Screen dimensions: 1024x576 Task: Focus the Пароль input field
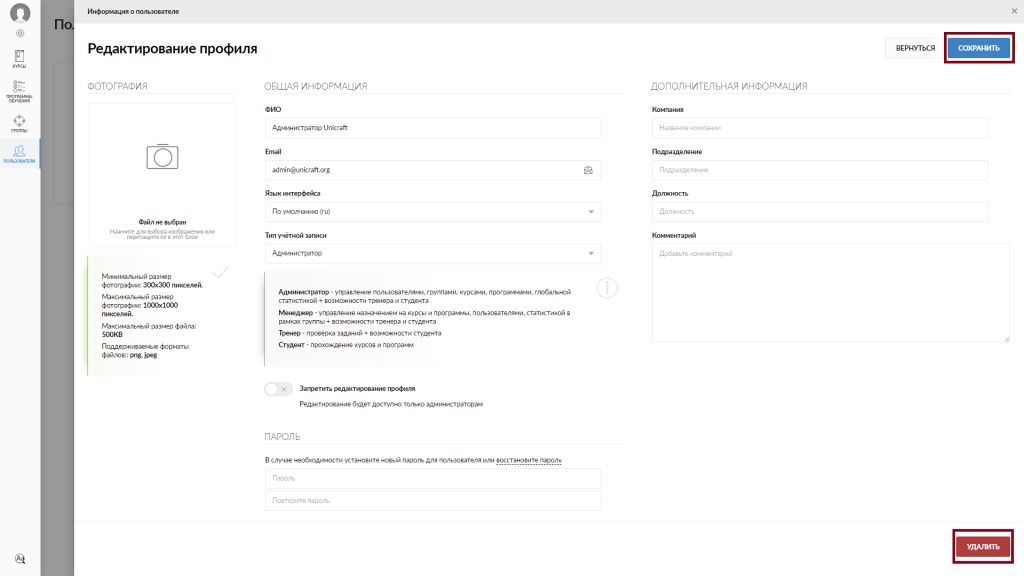pos(433,479)
